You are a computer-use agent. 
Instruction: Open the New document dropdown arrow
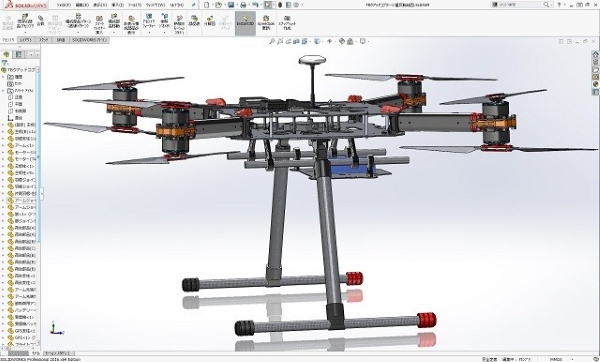[212, 5]
